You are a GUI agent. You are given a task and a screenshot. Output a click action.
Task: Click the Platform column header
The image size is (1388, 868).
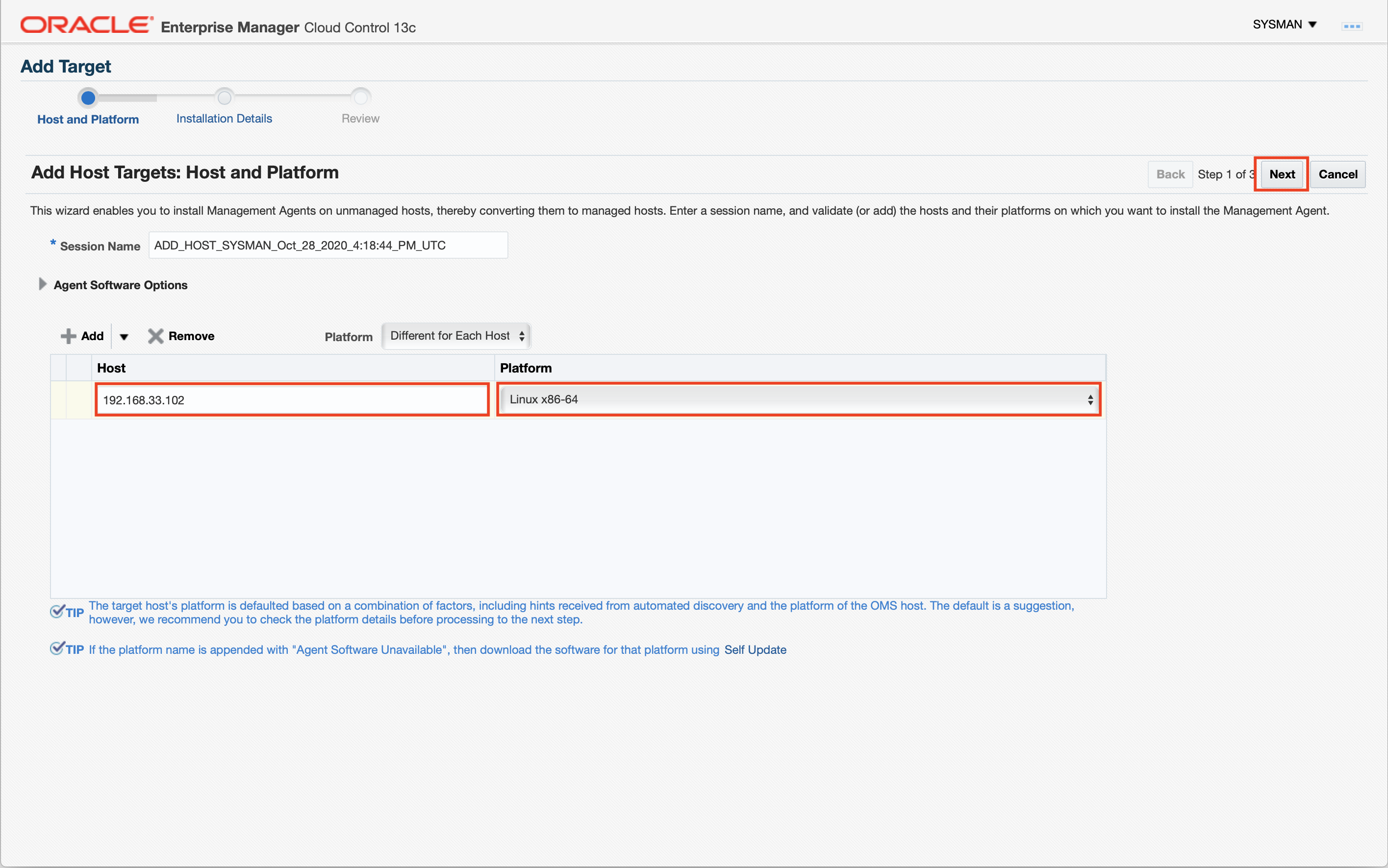click(x=800, y=368)
